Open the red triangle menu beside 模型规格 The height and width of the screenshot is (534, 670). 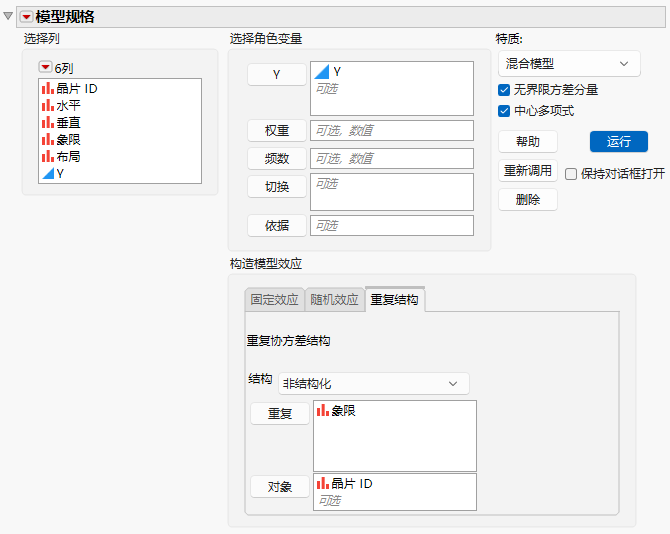pyautogui.click(x=26, y=17)
